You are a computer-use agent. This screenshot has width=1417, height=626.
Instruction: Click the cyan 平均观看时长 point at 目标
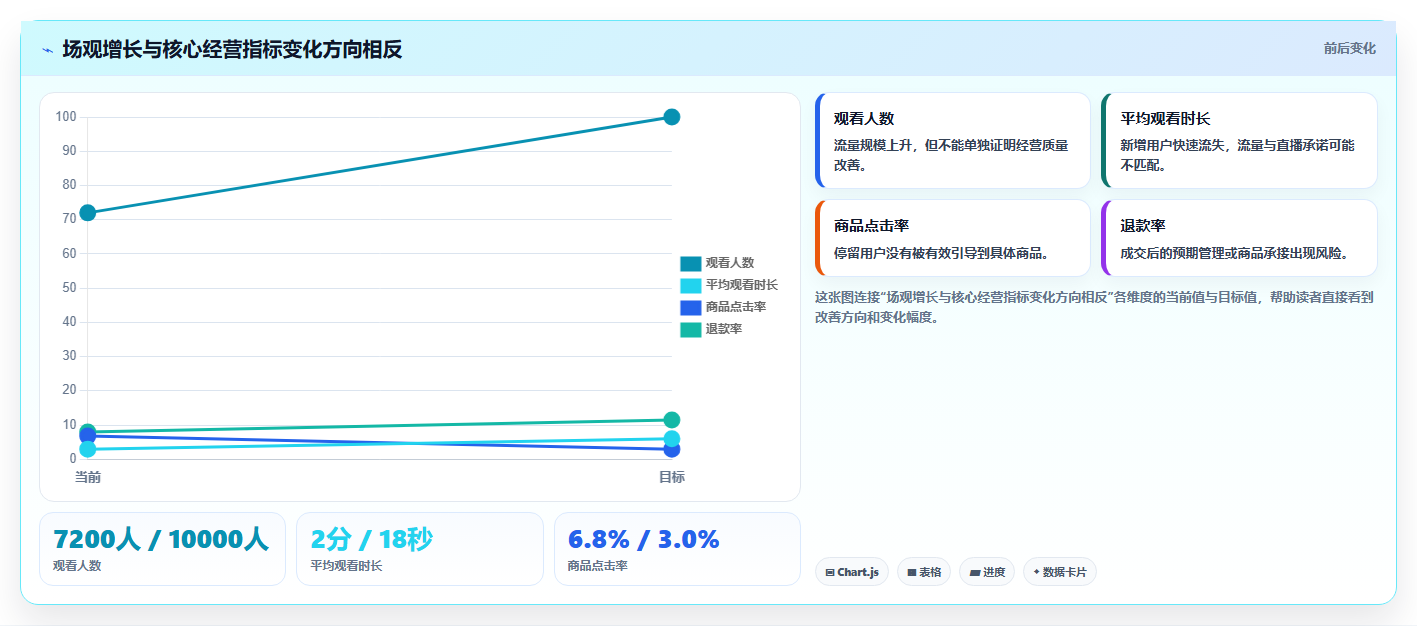672,439
